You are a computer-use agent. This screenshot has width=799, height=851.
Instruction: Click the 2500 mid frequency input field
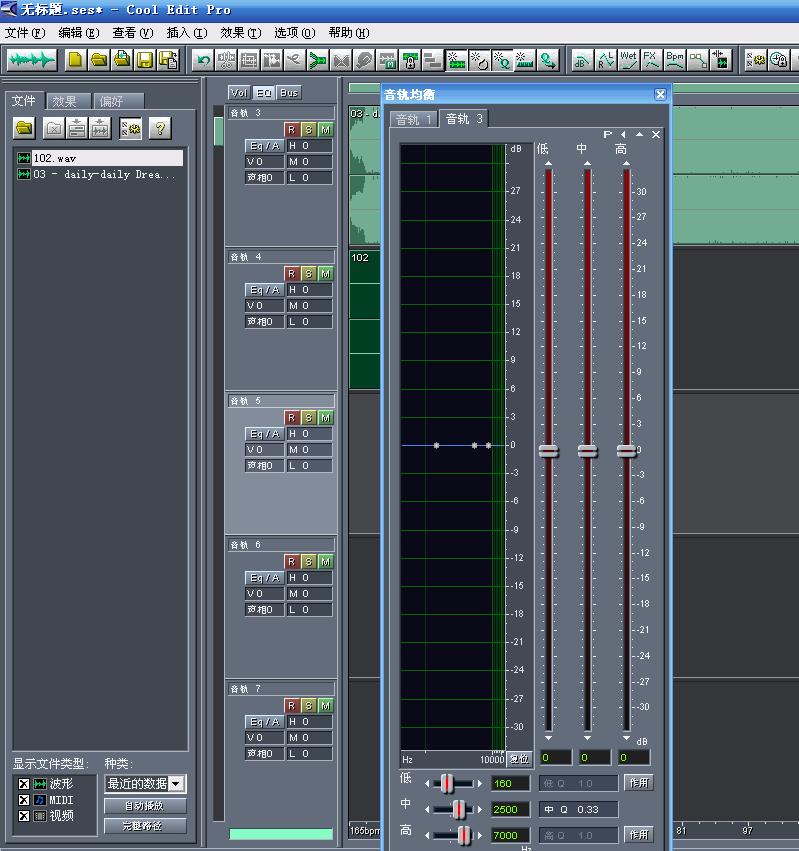[510, 809]
